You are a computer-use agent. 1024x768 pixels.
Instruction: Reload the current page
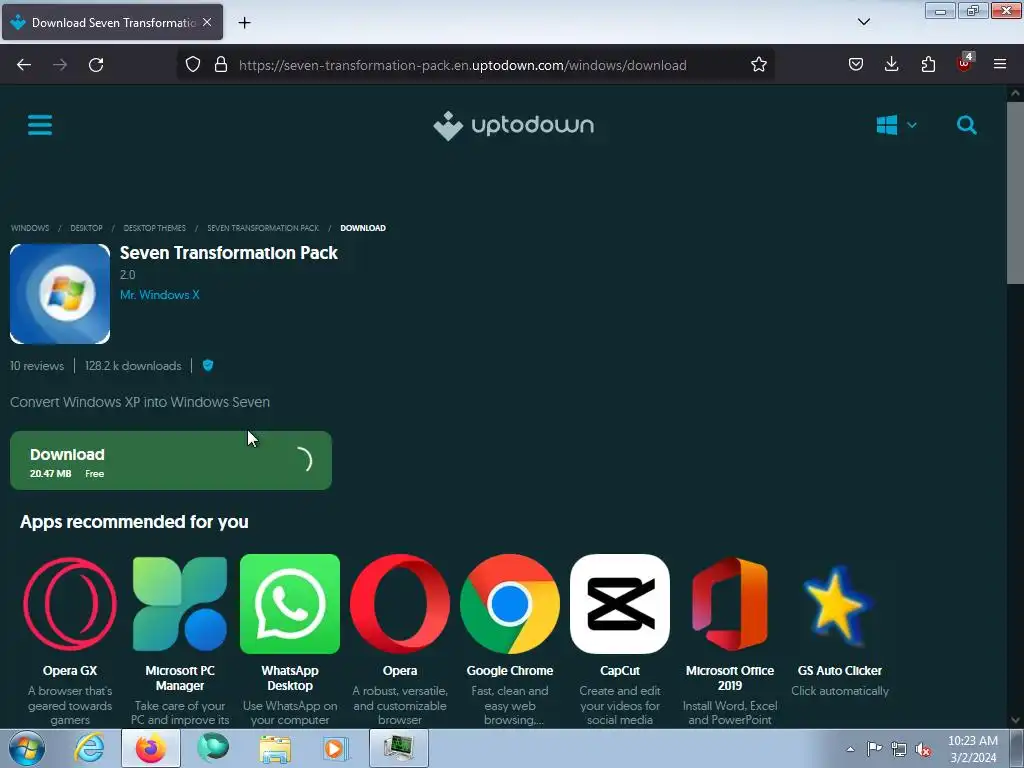[96, 65]
